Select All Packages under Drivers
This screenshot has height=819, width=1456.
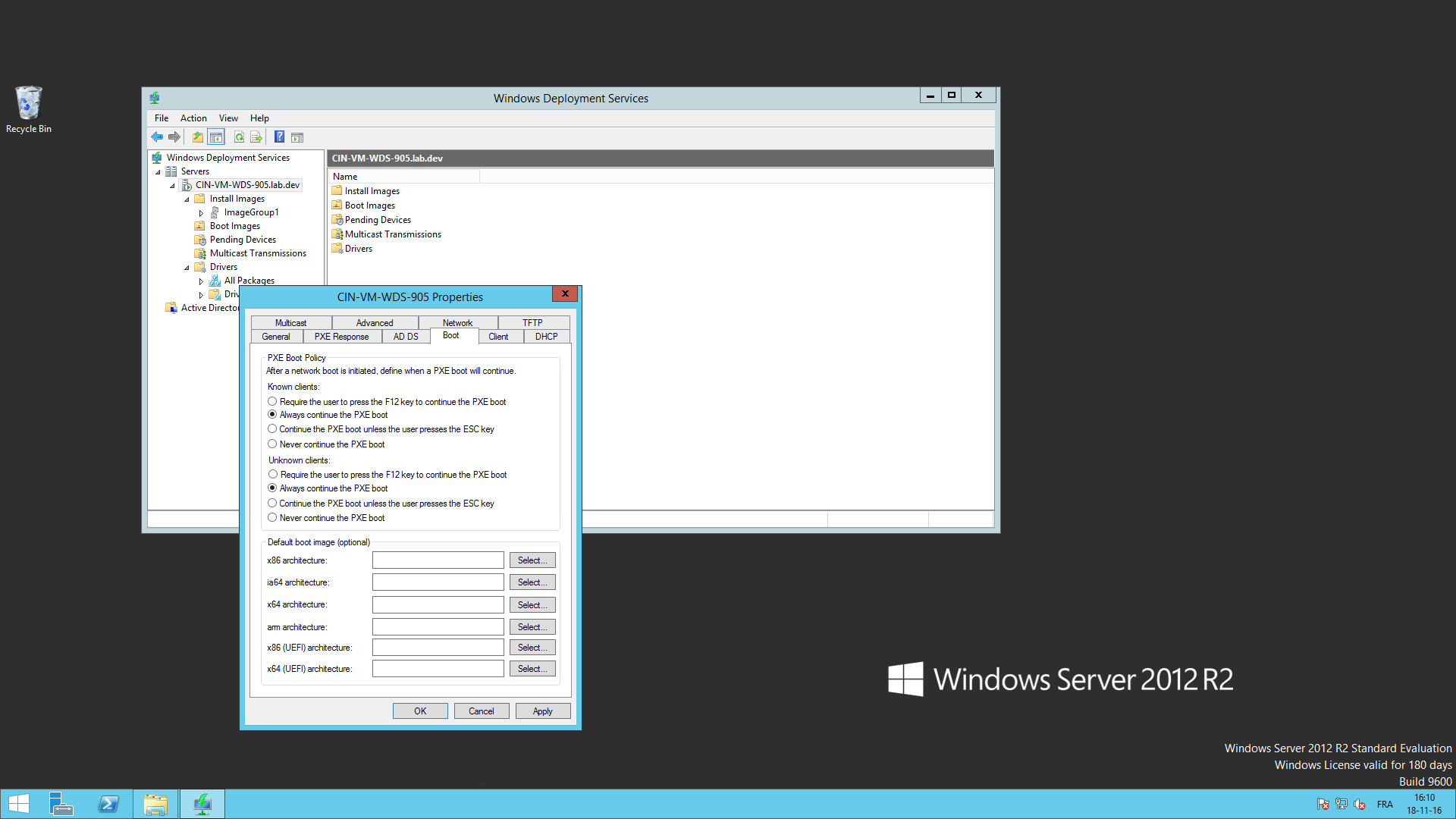[249, 281]
